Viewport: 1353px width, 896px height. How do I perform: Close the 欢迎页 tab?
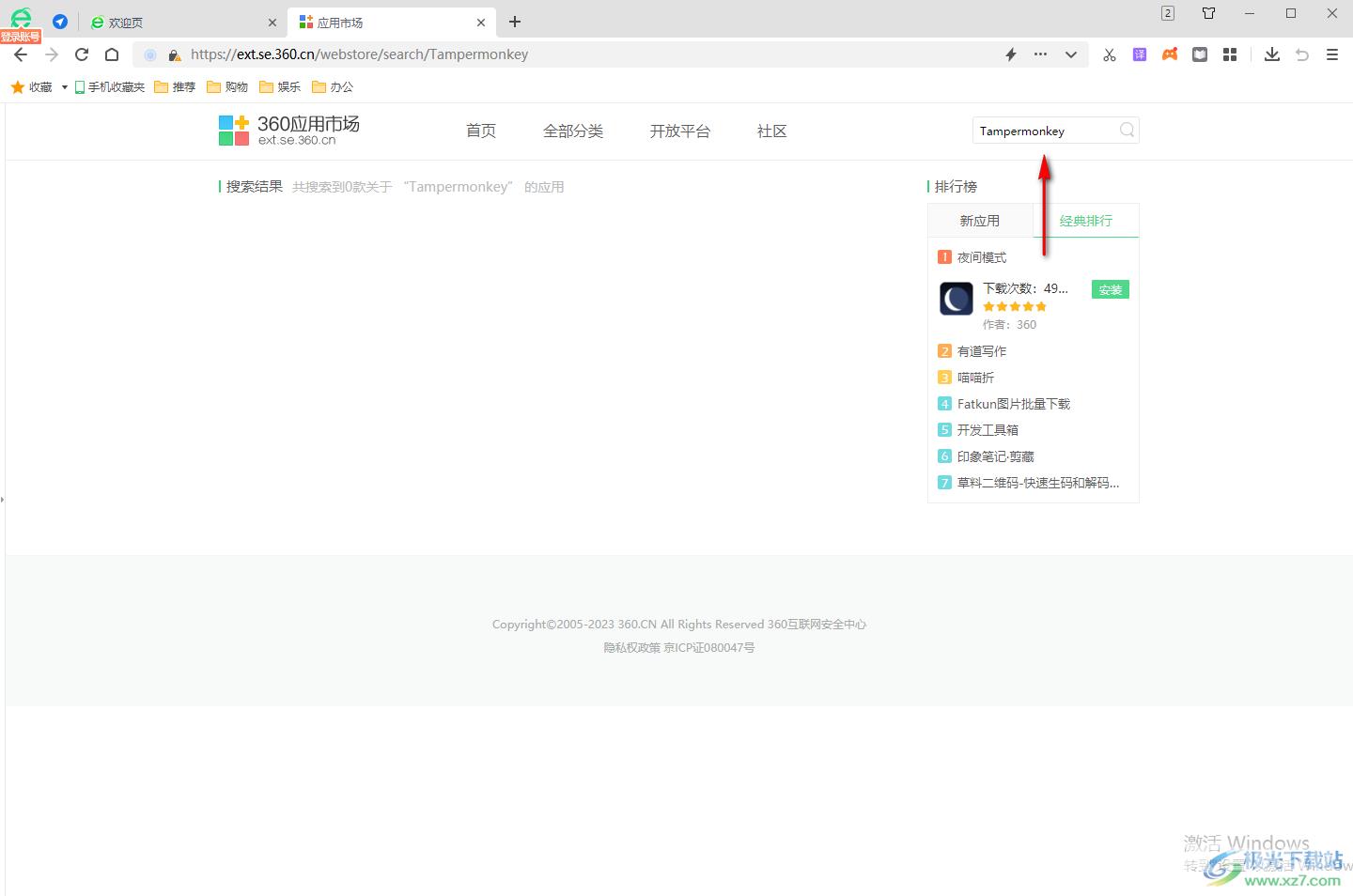click(272, 23)
